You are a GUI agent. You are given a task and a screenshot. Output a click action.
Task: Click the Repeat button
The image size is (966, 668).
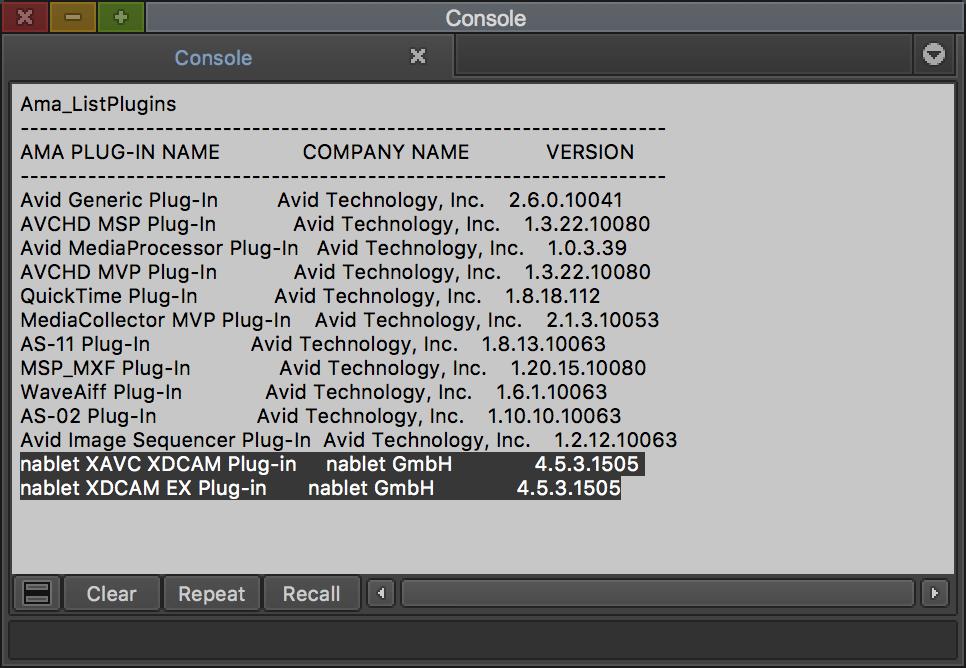[211, 593]
